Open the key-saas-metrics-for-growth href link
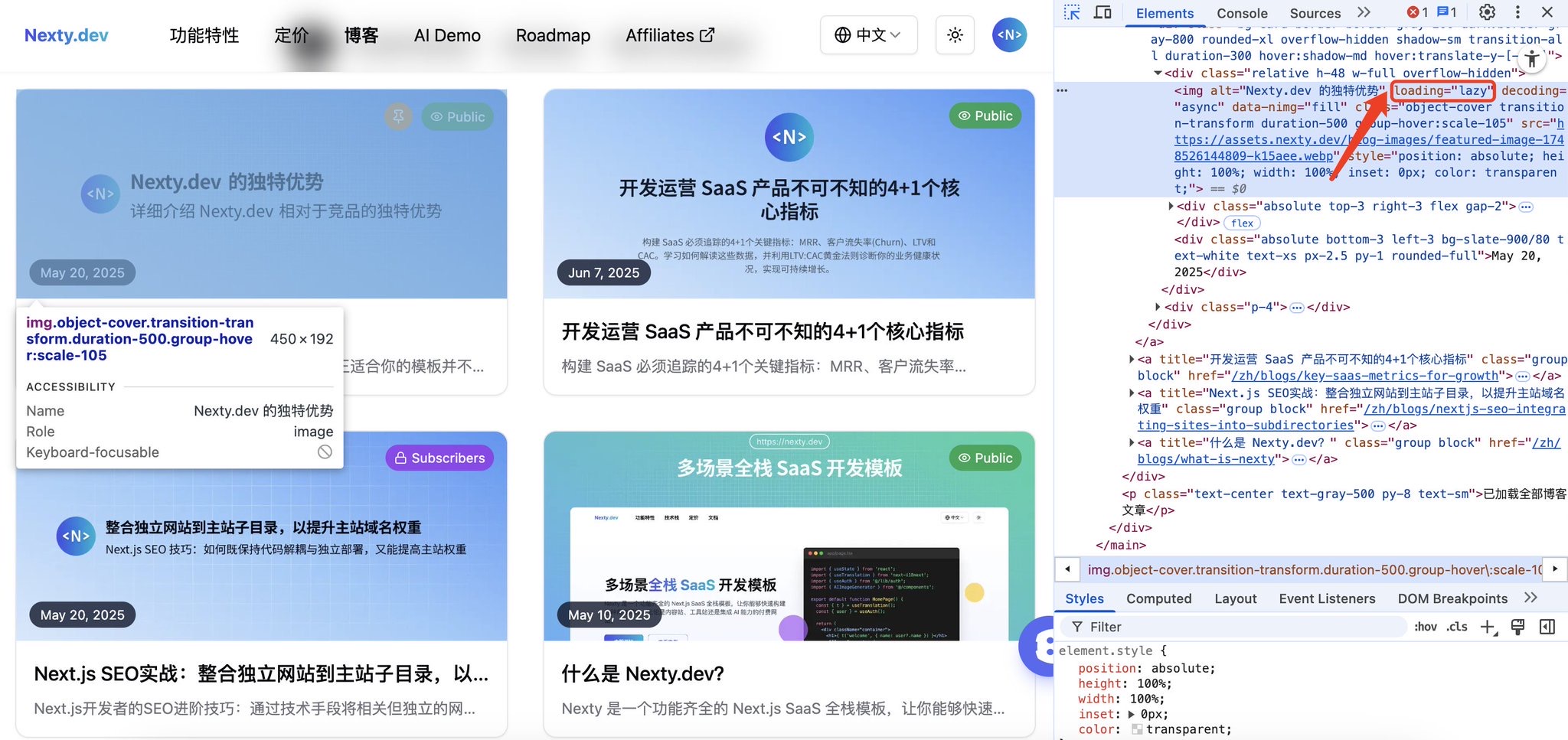The height and width of the screenshot is (740, 1568). pyautogui.click(x=1365, y=376)
